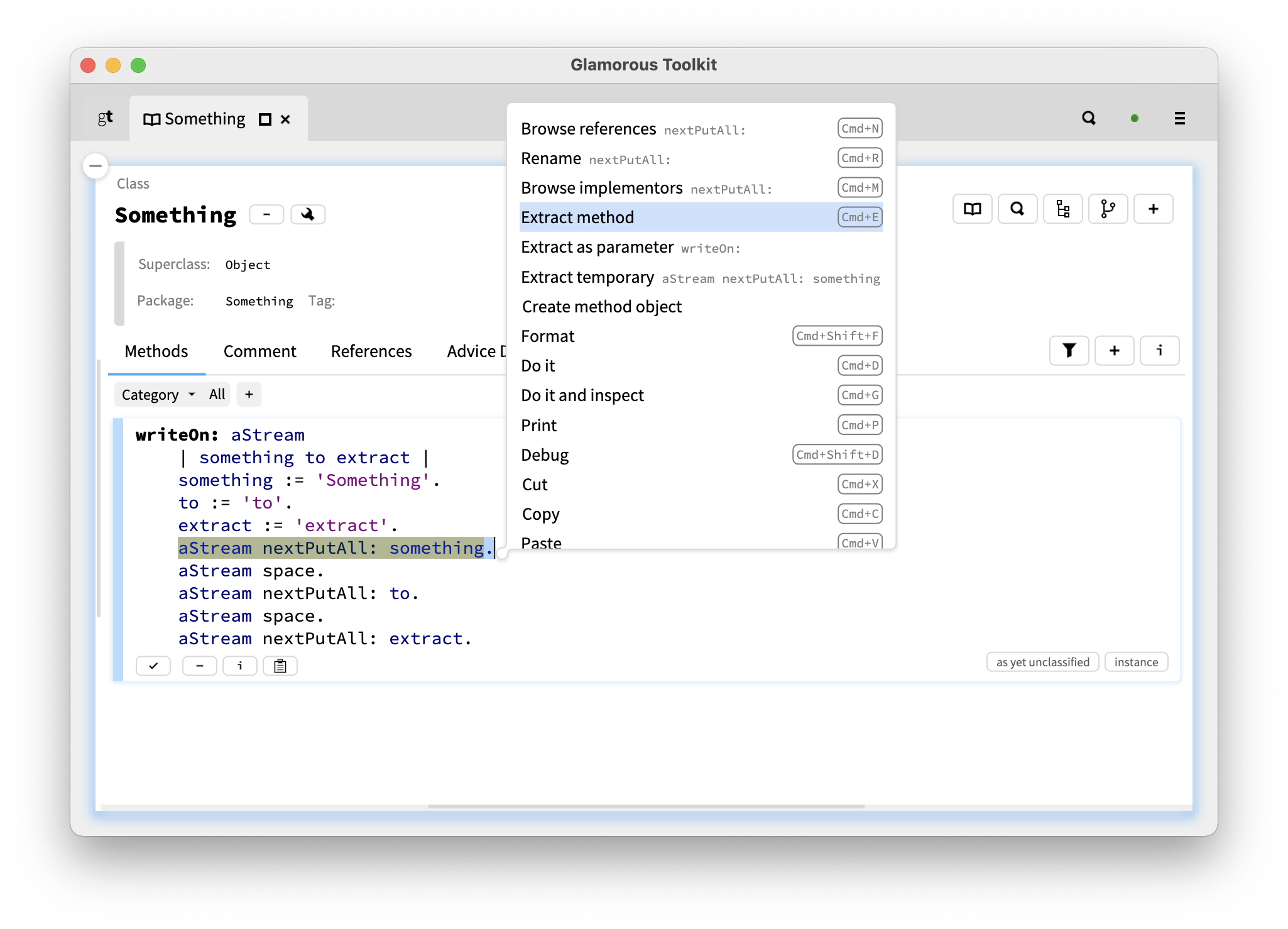Select Print in the context menu
The width and height of the screenshot is (1288, 929).
pyautogui.click(x=701, y=426)
